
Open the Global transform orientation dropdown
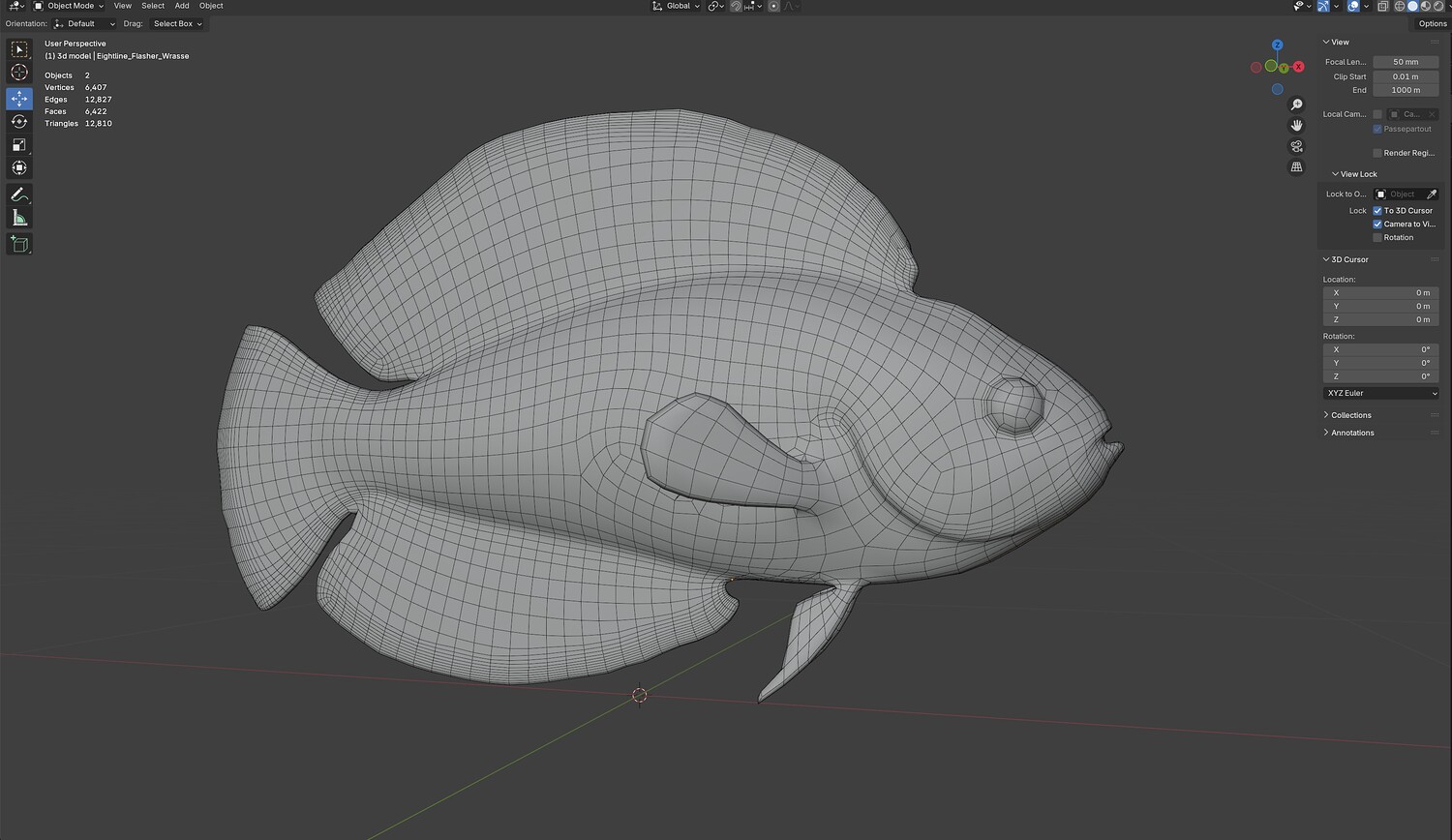tap(676, 6)
